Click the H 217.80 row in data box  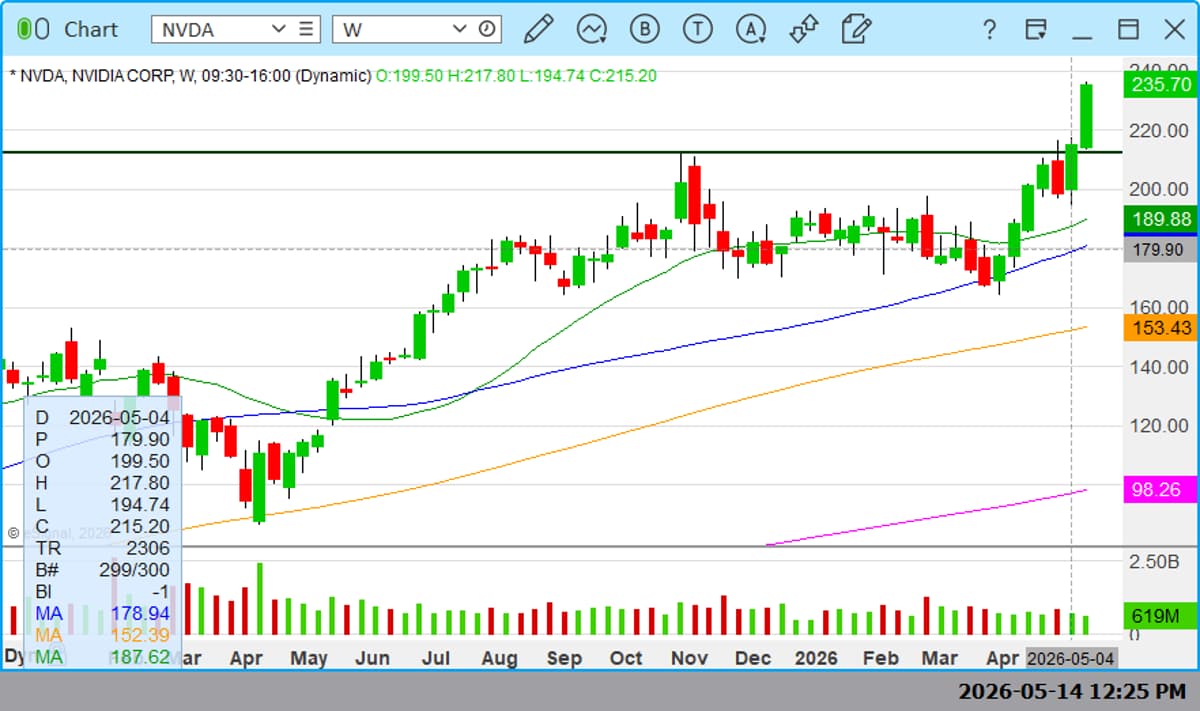pos(102,482)
